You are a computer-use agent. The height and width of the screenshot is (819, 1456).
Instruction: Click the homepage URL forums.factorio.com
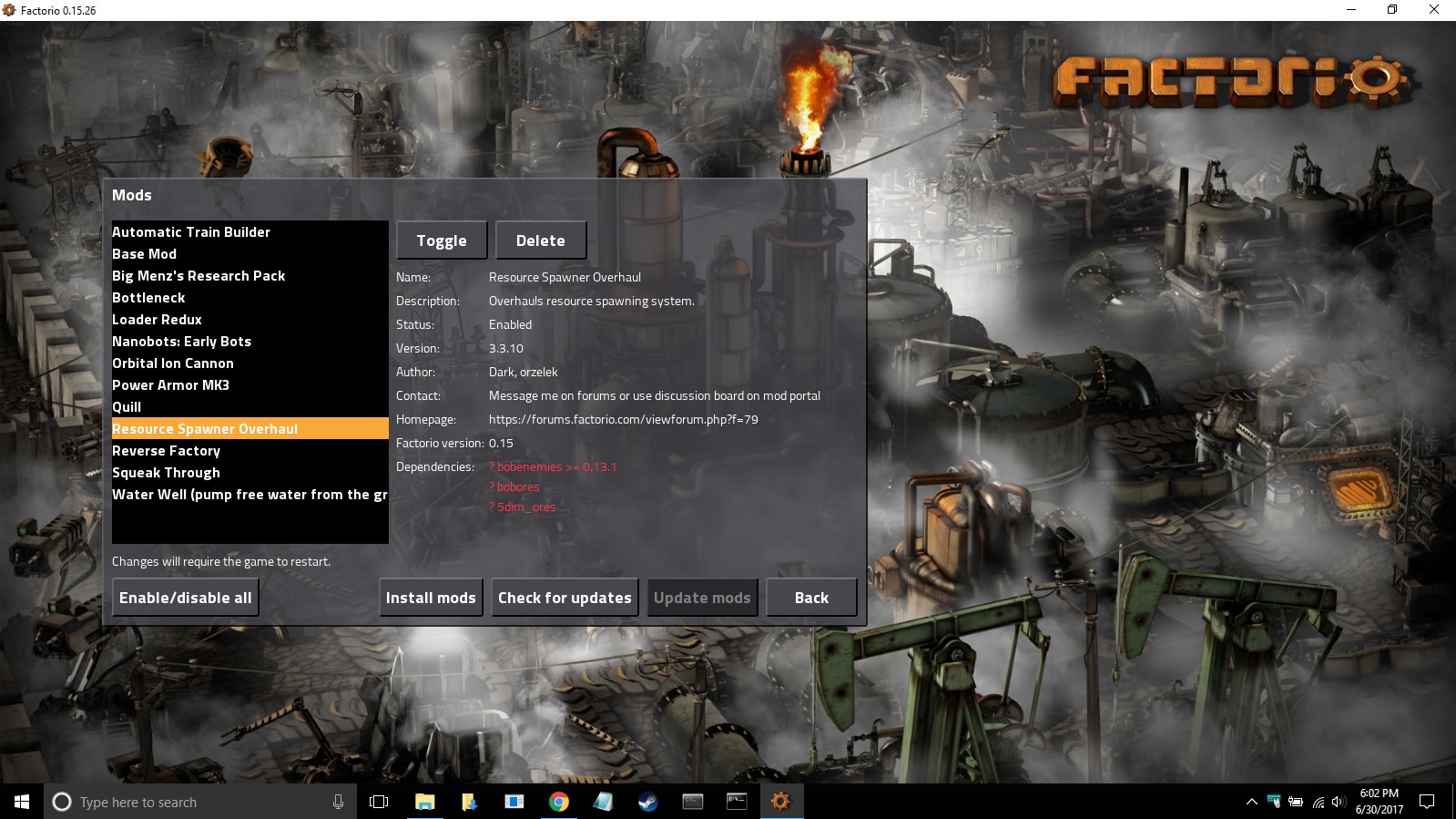[x=623, y=419]
